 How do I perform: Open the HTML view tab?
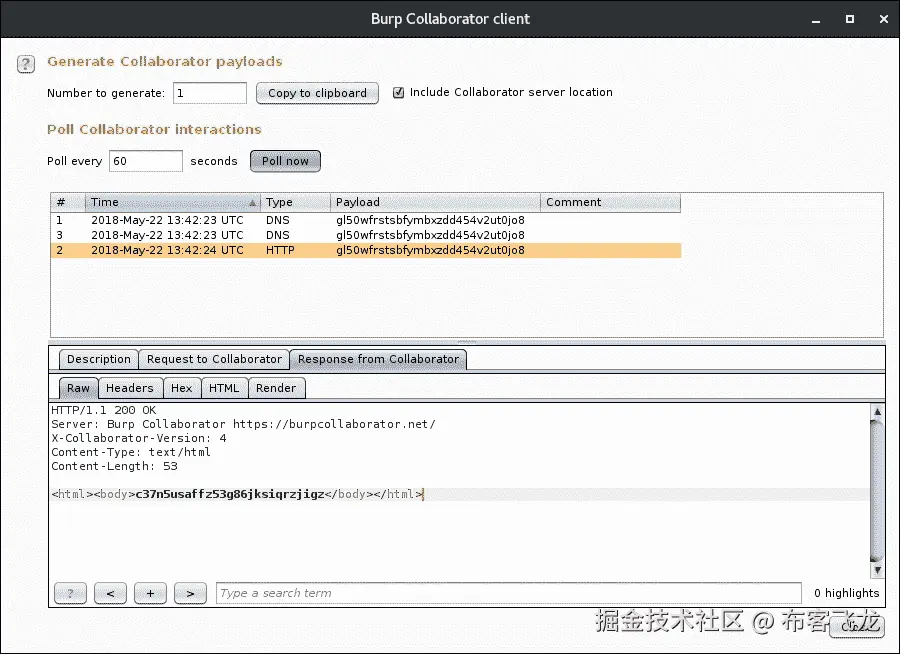(224, 388)
